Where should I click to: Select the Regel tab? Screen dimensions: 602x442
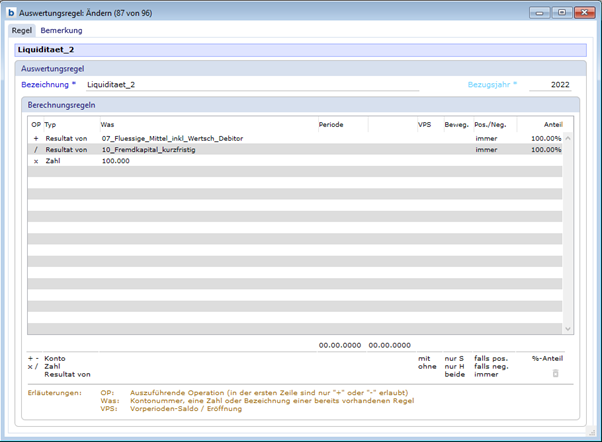tap(21, 31)
